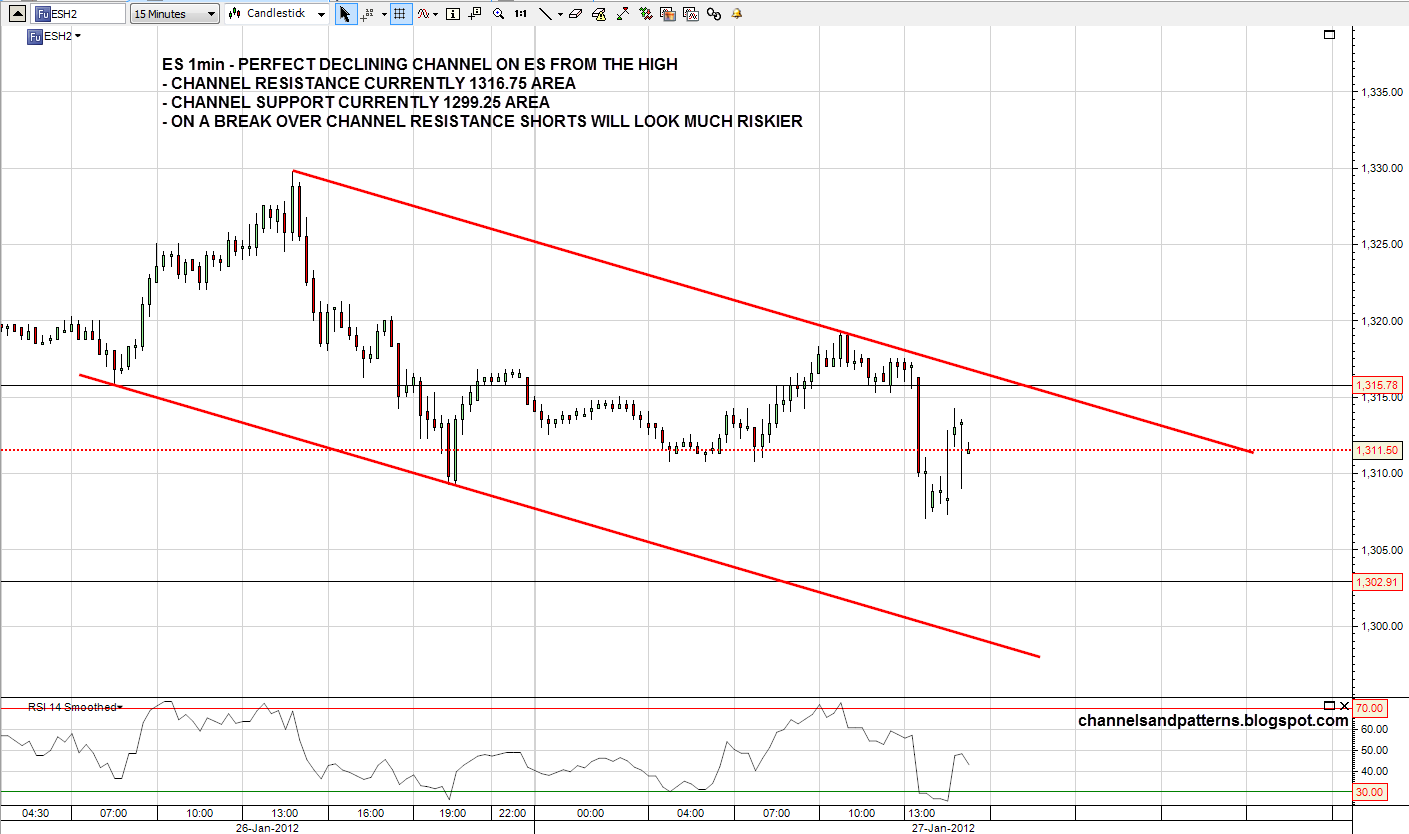1409x834 pixels.
Task: Reset chart scale with 1:1 button
Action: point(521,14)
